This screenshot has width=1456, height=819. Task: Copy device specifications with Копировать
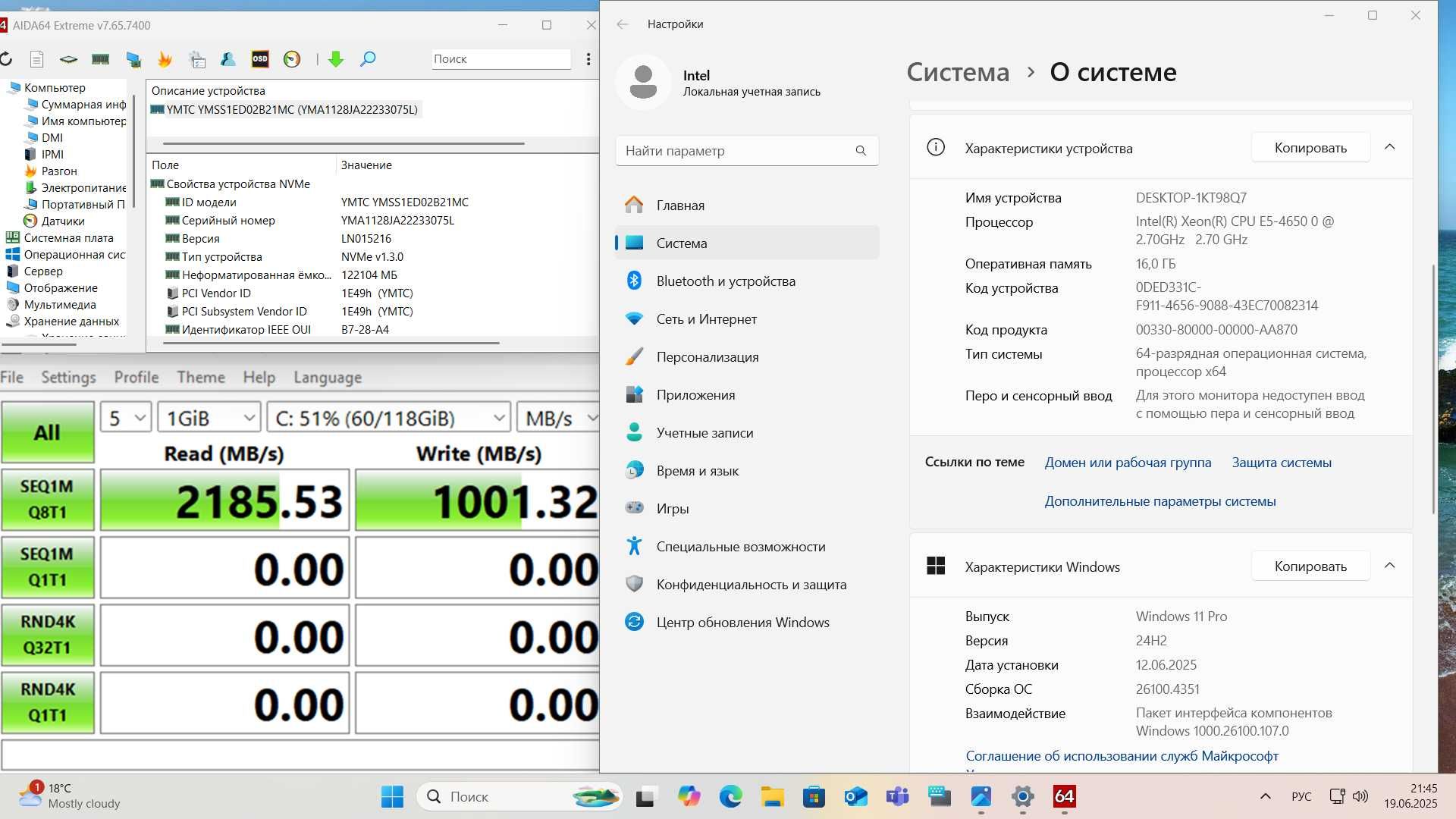(x=1310, y=148)
